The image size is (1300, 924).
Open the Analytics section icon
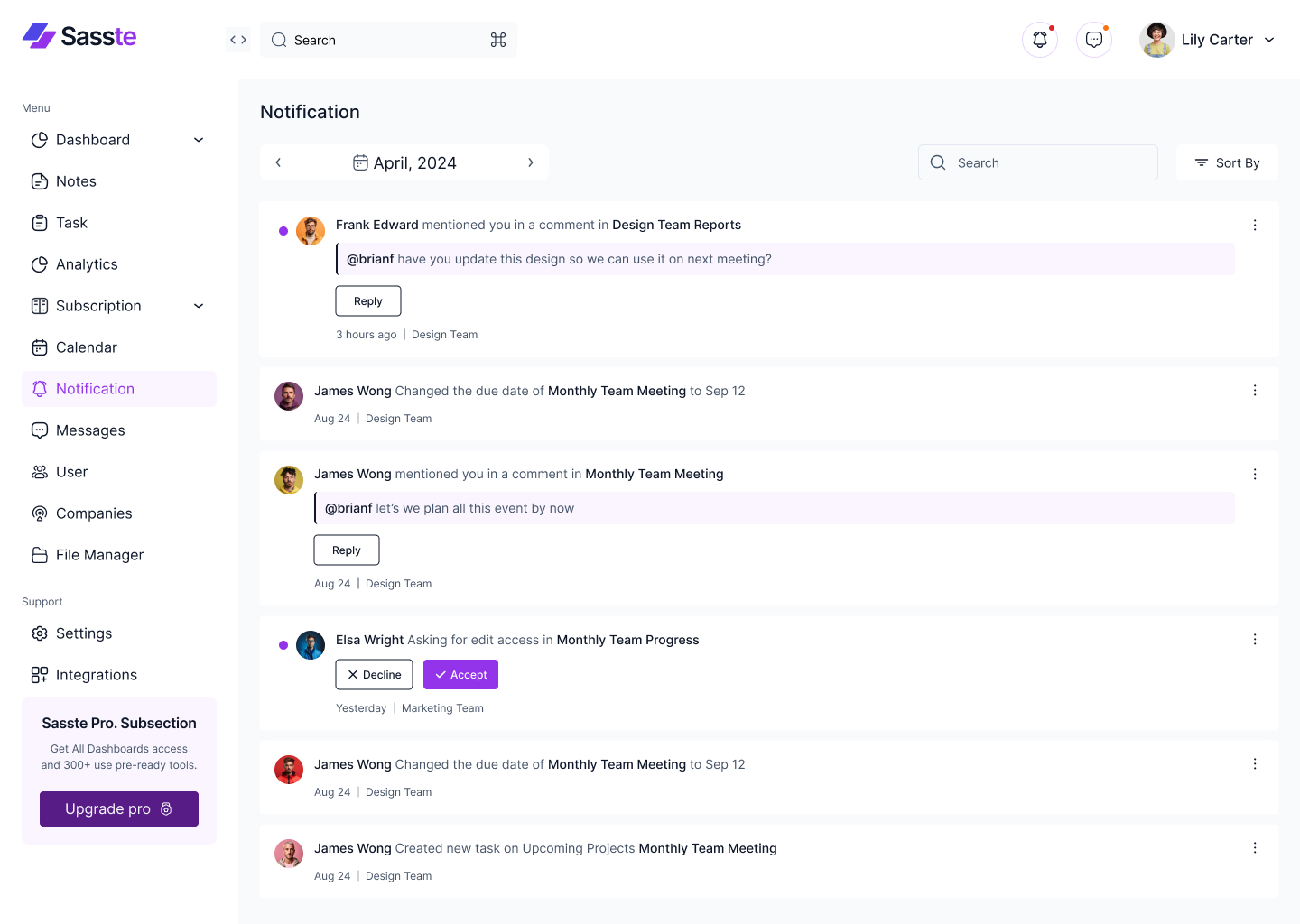click(40, 264)
